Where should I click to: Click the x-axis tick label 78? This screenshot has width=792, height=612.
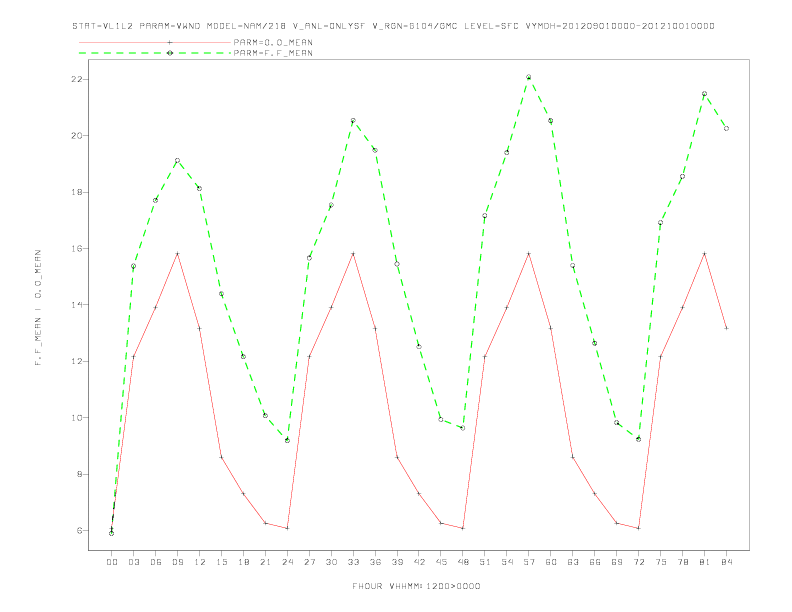(x=682, y=562)
